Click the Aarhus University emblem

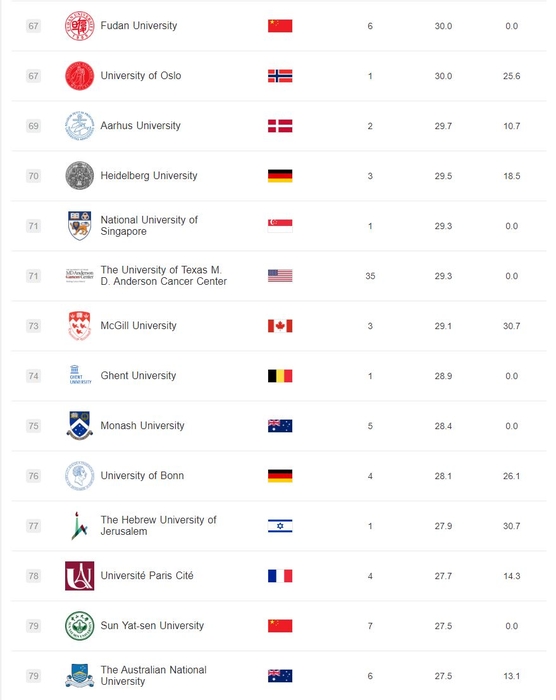79,126
